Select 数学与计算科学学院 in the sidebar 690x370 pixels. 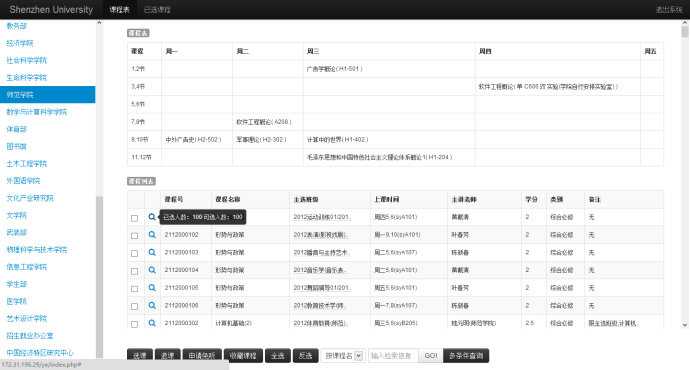point(37,112)
